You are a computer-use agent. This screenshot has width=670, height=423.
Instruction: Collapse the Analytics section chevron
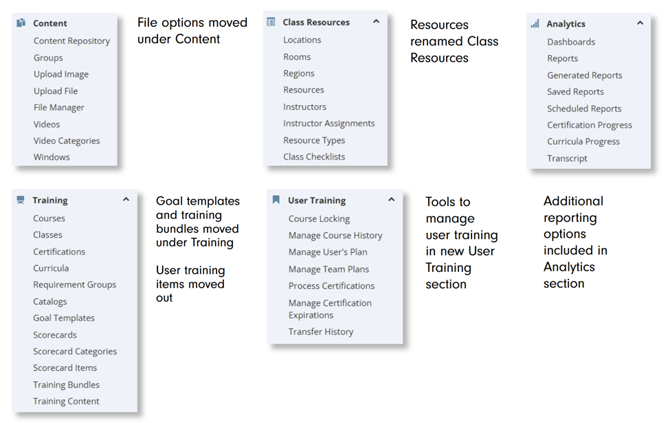click(x=640, y=23)
